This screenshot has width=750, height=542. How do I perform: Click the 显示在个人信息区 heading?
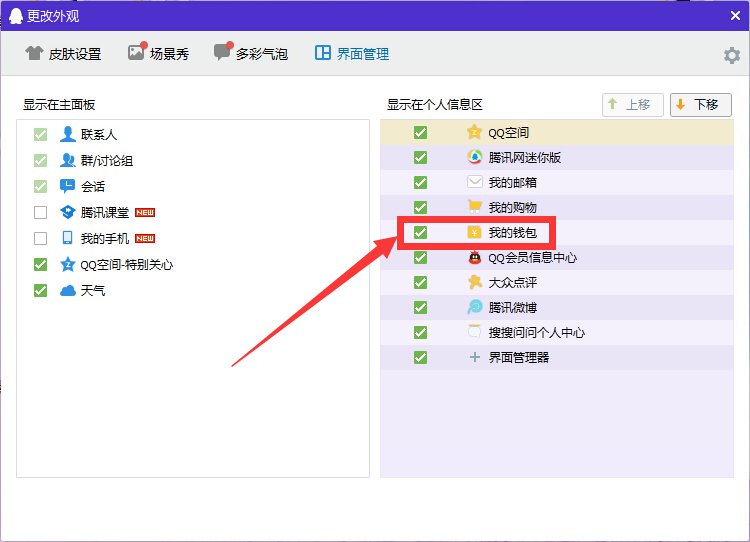click(434, 104)
